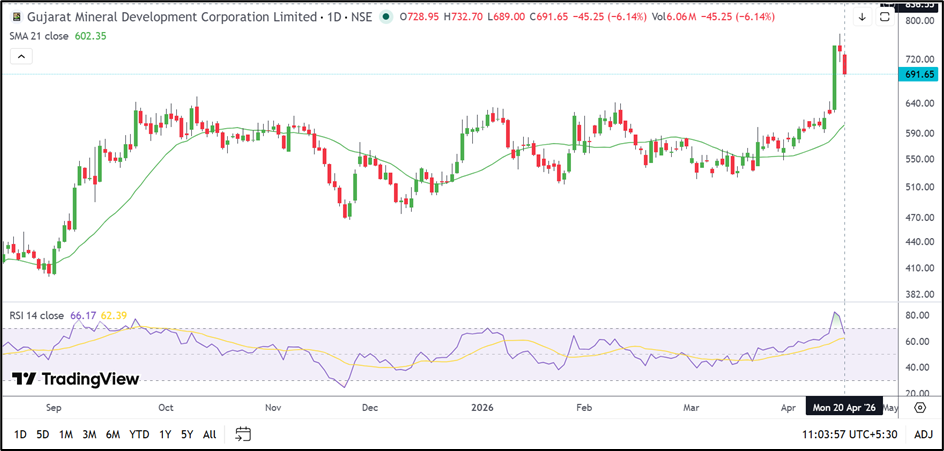Show the 5Y time range
Viewport: 944px width, 451px height.
coord(186,434)
